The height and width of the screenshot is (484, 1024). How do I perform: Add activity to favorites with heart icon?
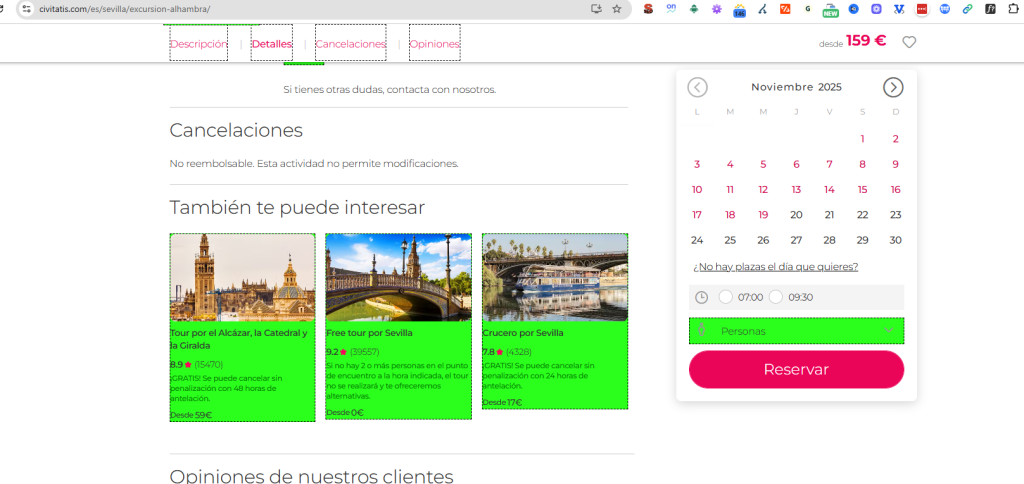909,42
